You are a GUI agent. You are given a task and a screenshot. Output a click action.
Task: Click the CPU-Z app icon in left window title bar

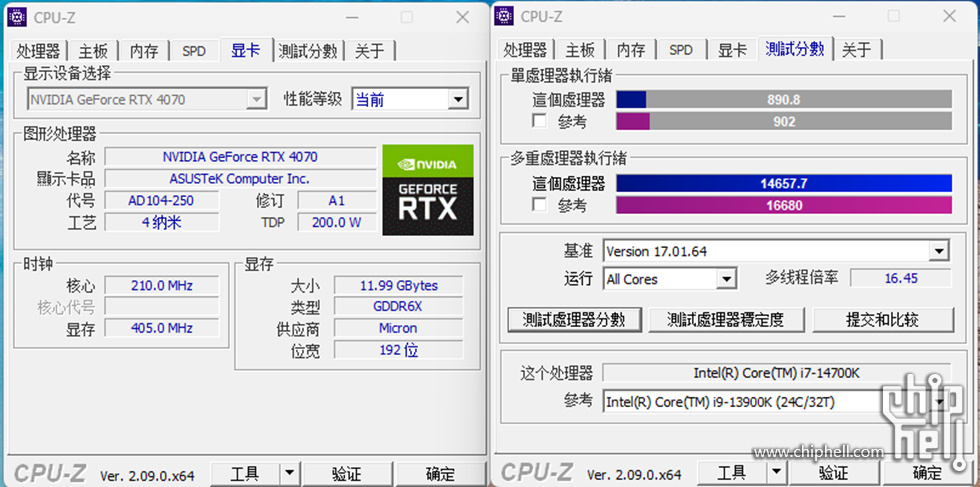17,17
